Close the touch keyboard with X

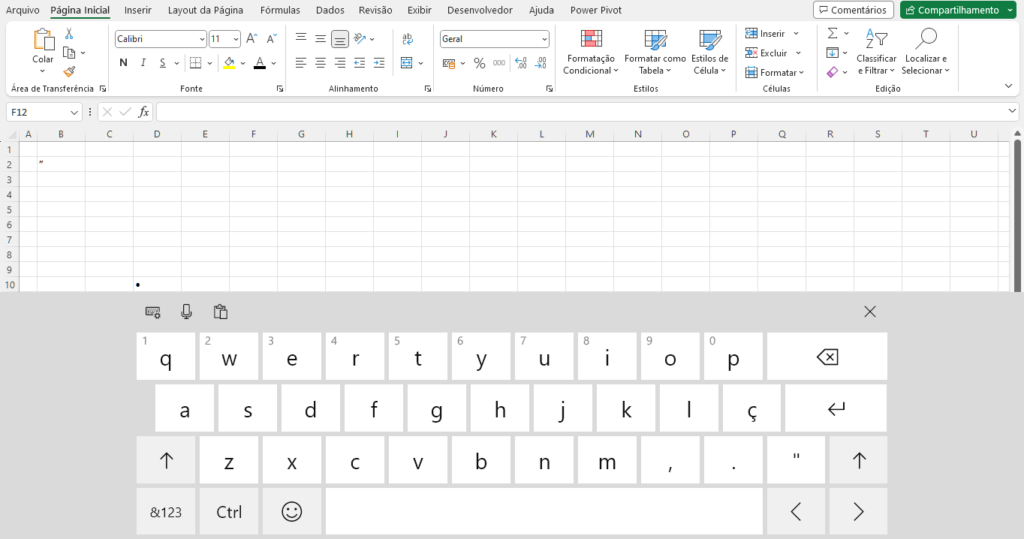pos(869,312)
